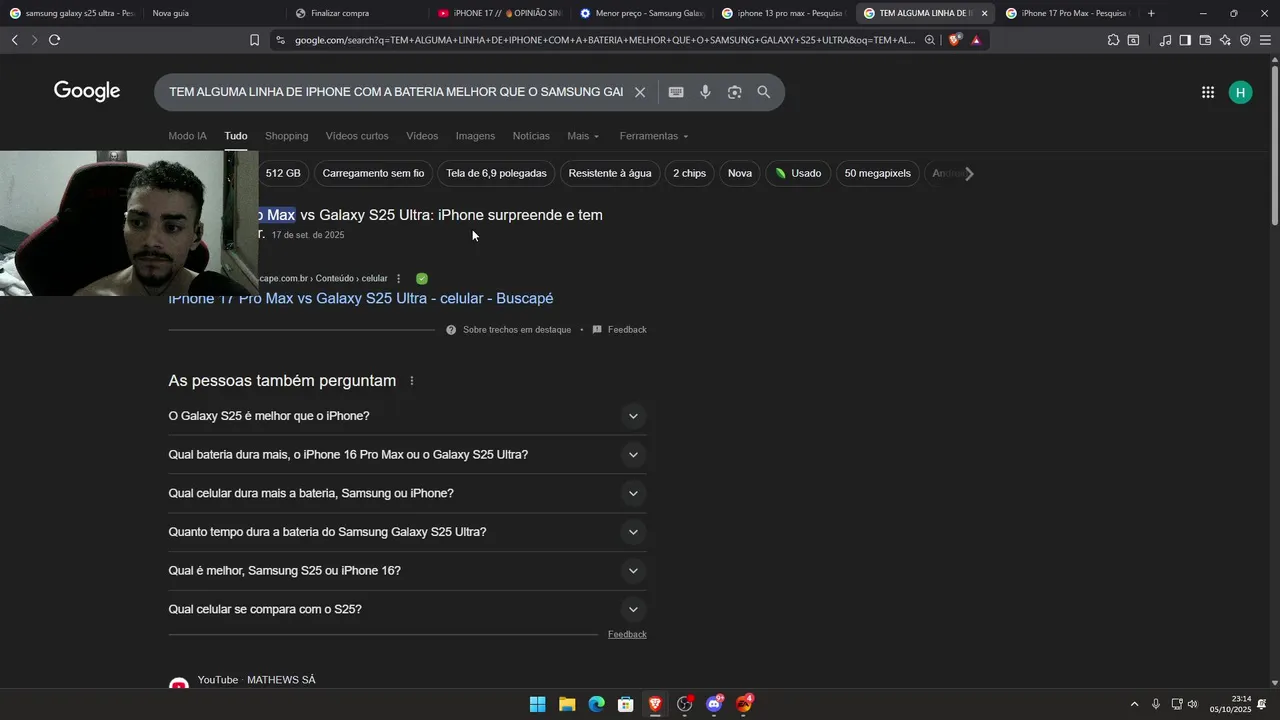Switch to 'iphone 13 pro max' browser tab

coord(783,13)
